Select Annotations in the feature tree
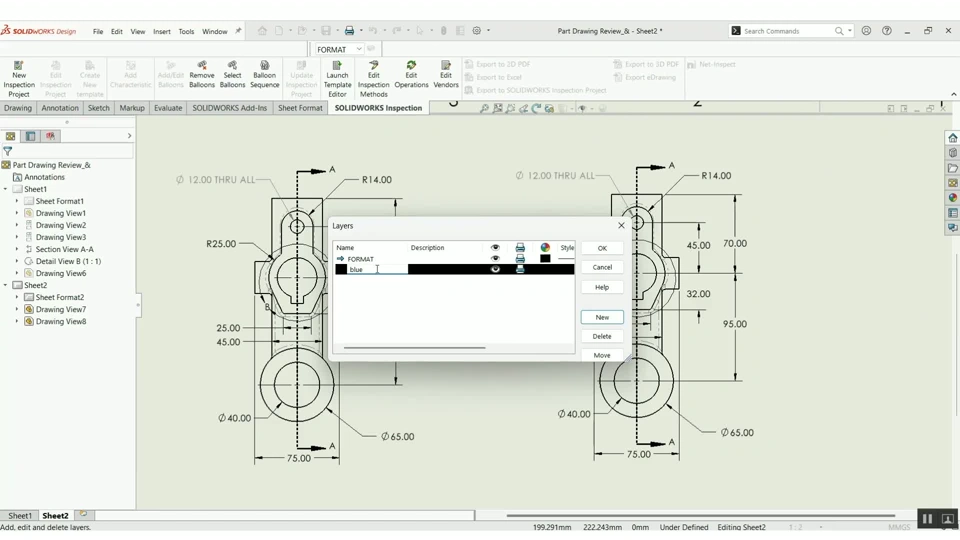 click(x=44, y=177)
